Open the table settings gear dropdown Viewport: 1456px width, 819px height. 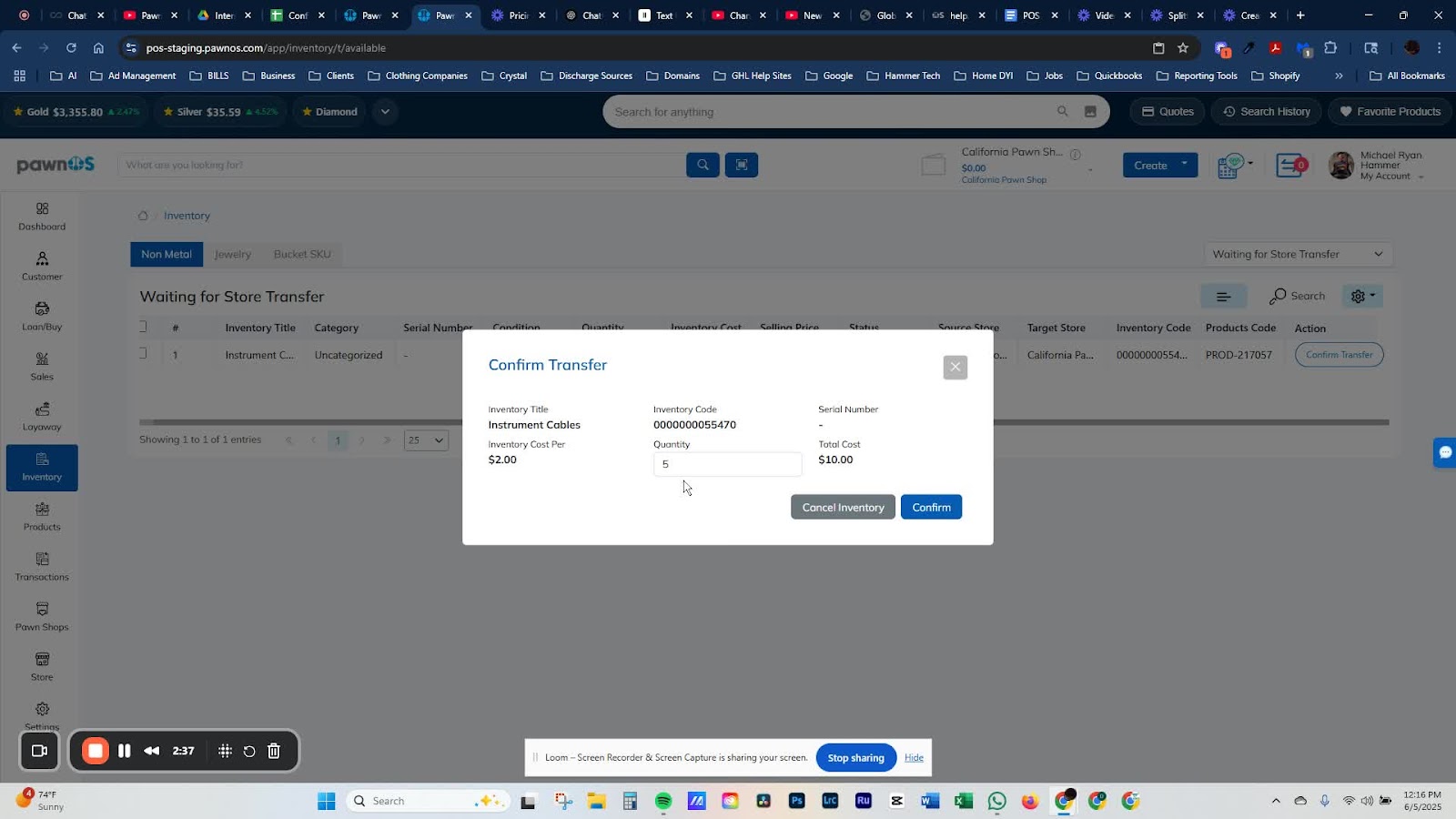(x=1362, y=296)
